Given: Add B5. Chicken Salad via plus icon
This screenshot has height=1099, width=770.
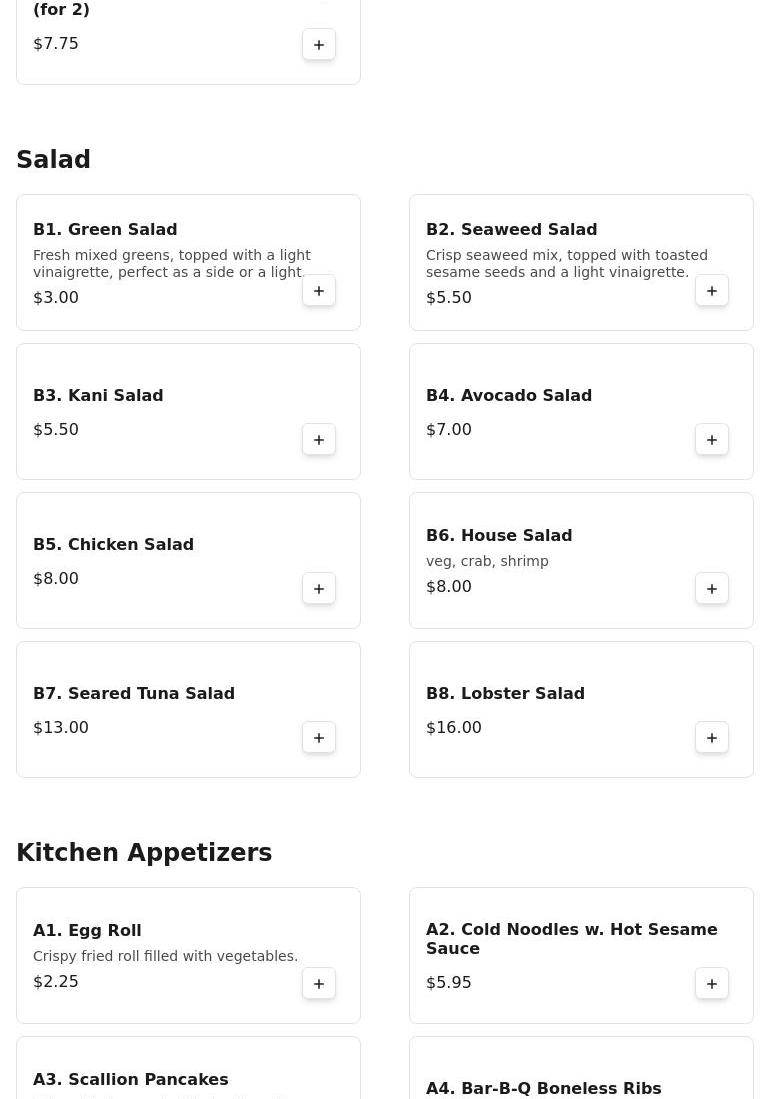Looking at the screenshot, I should tap(319, 589).
